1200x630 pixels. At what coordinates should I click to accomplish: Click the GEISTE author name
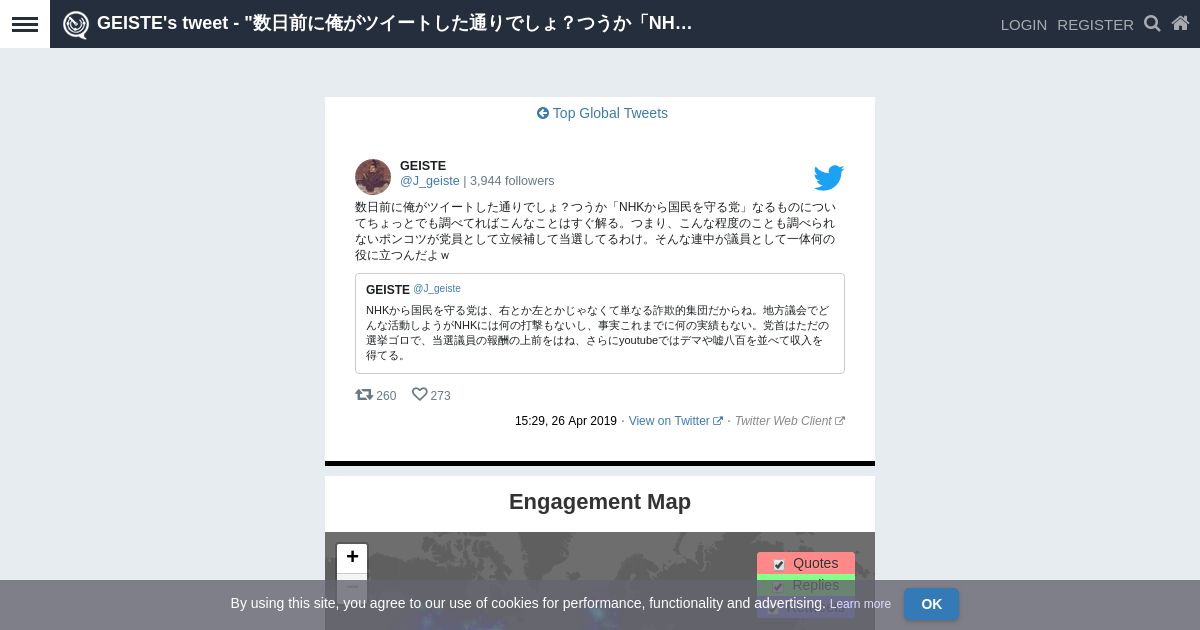pyautogui.click(x=423, y=166)
